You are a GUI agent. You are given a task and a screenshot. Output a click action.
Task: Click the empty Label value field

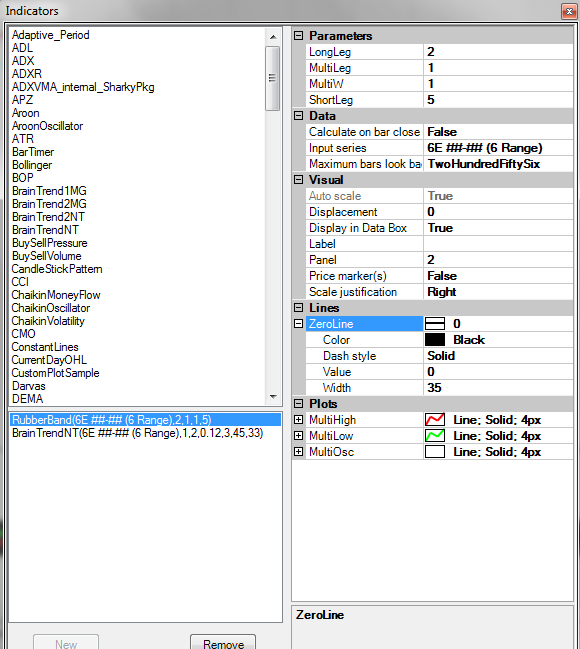pyautogui.click(x=498, y=244)
